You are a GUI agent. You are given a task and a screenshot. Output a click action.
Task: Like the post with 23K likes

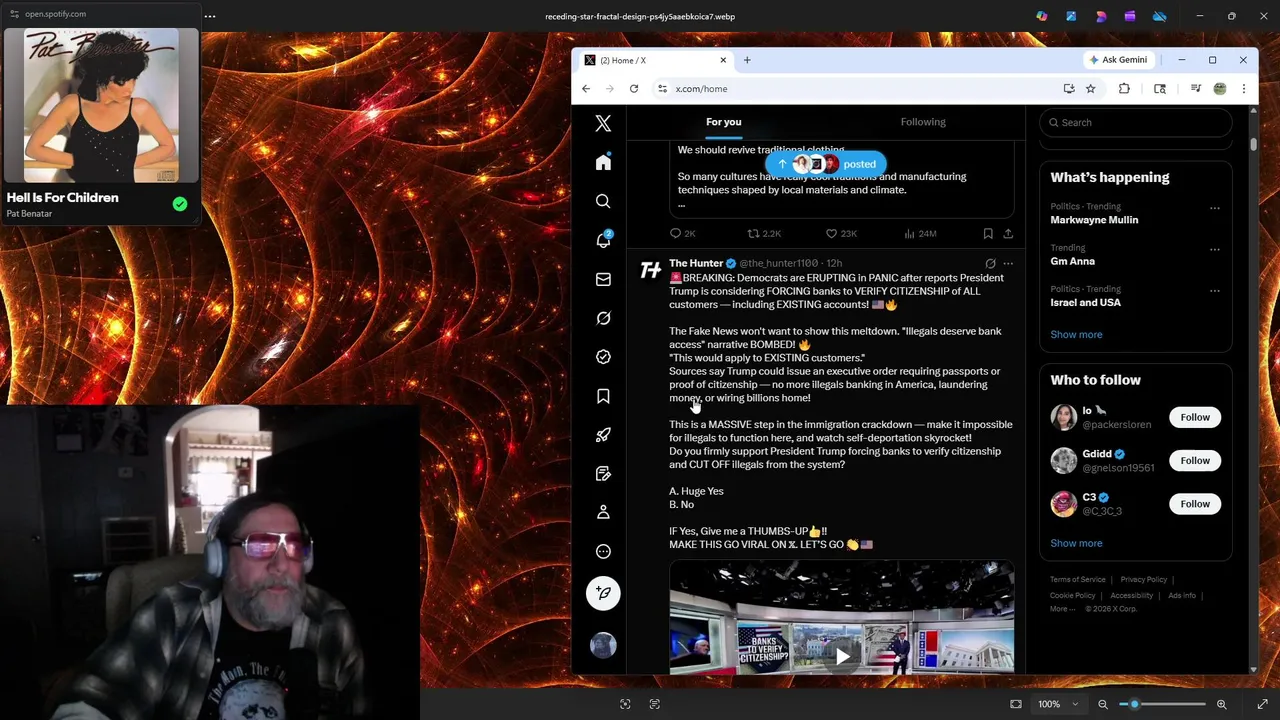(841, 233)
